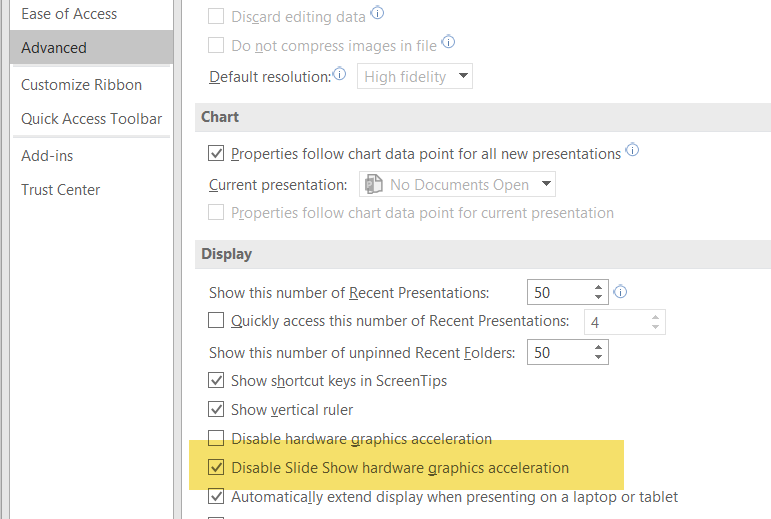Click info icon after Properties follow chart data point
This screenshot has height=519, width=771.
[632, 152]
